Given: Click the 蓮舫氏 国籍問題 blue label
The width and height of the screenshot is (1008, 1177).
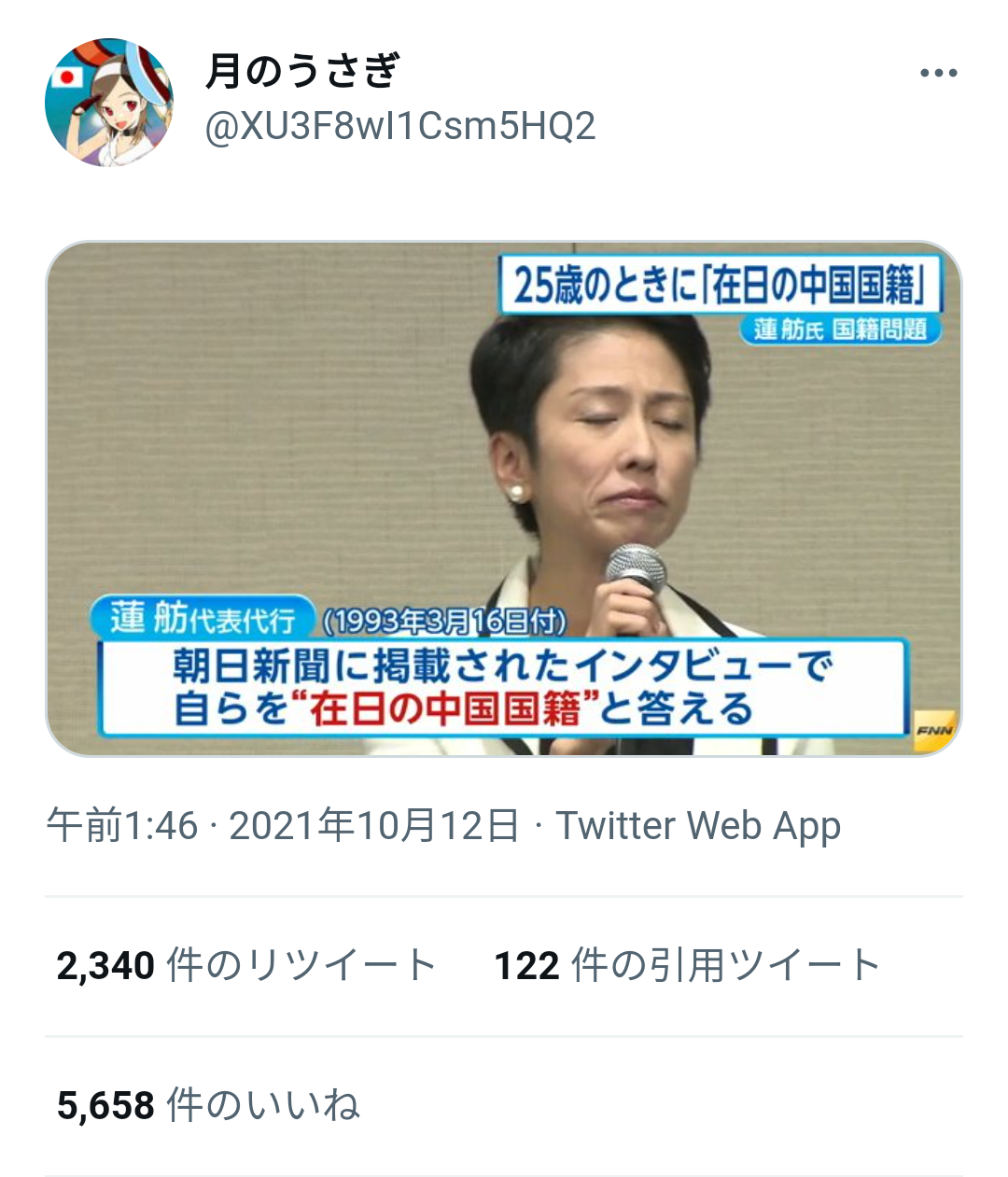Looking at the screenshot, I should [840, 329].
